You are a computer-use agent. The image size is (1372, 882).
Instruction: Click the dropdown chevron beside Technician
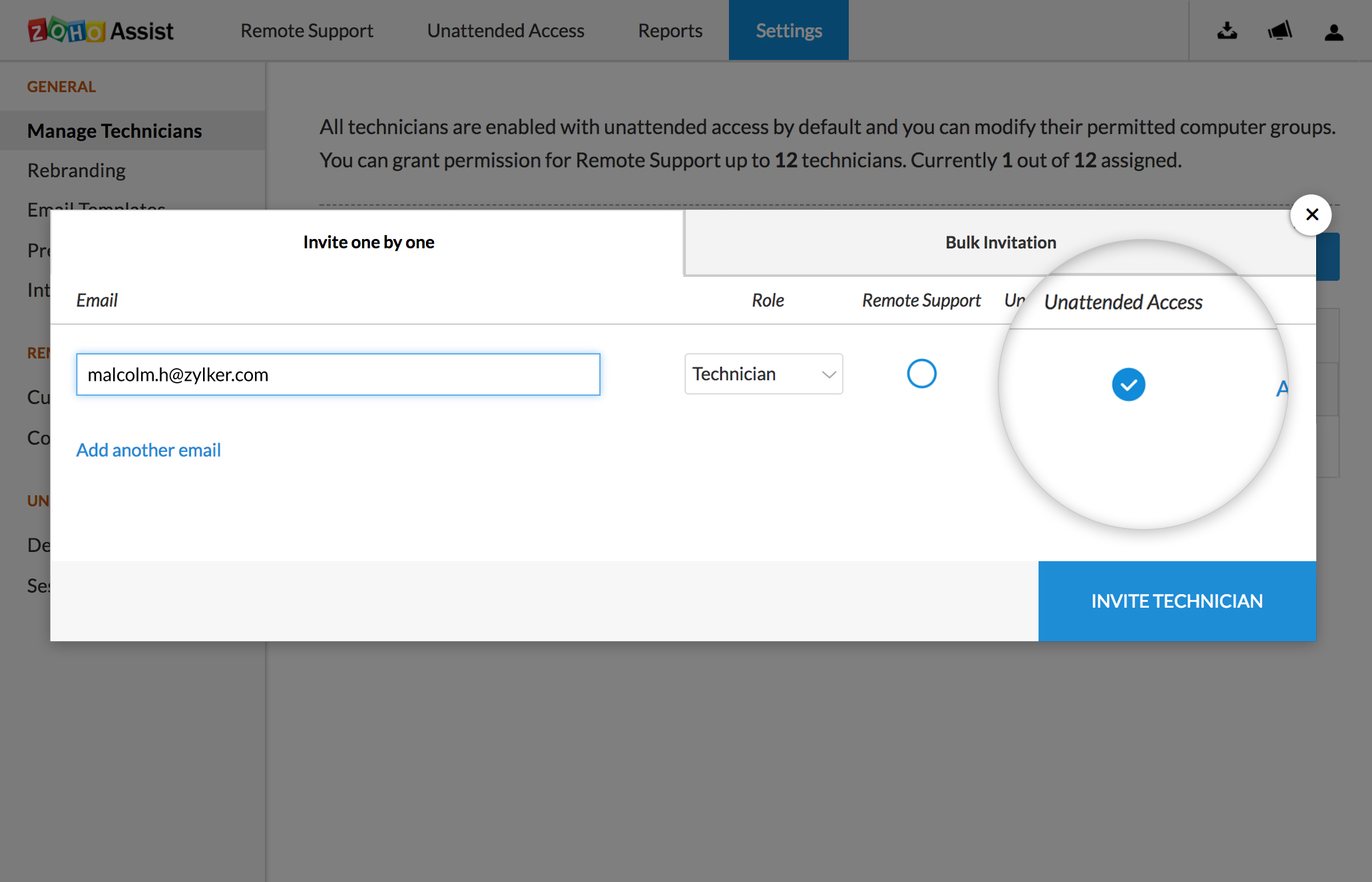(x=828, y=374)
